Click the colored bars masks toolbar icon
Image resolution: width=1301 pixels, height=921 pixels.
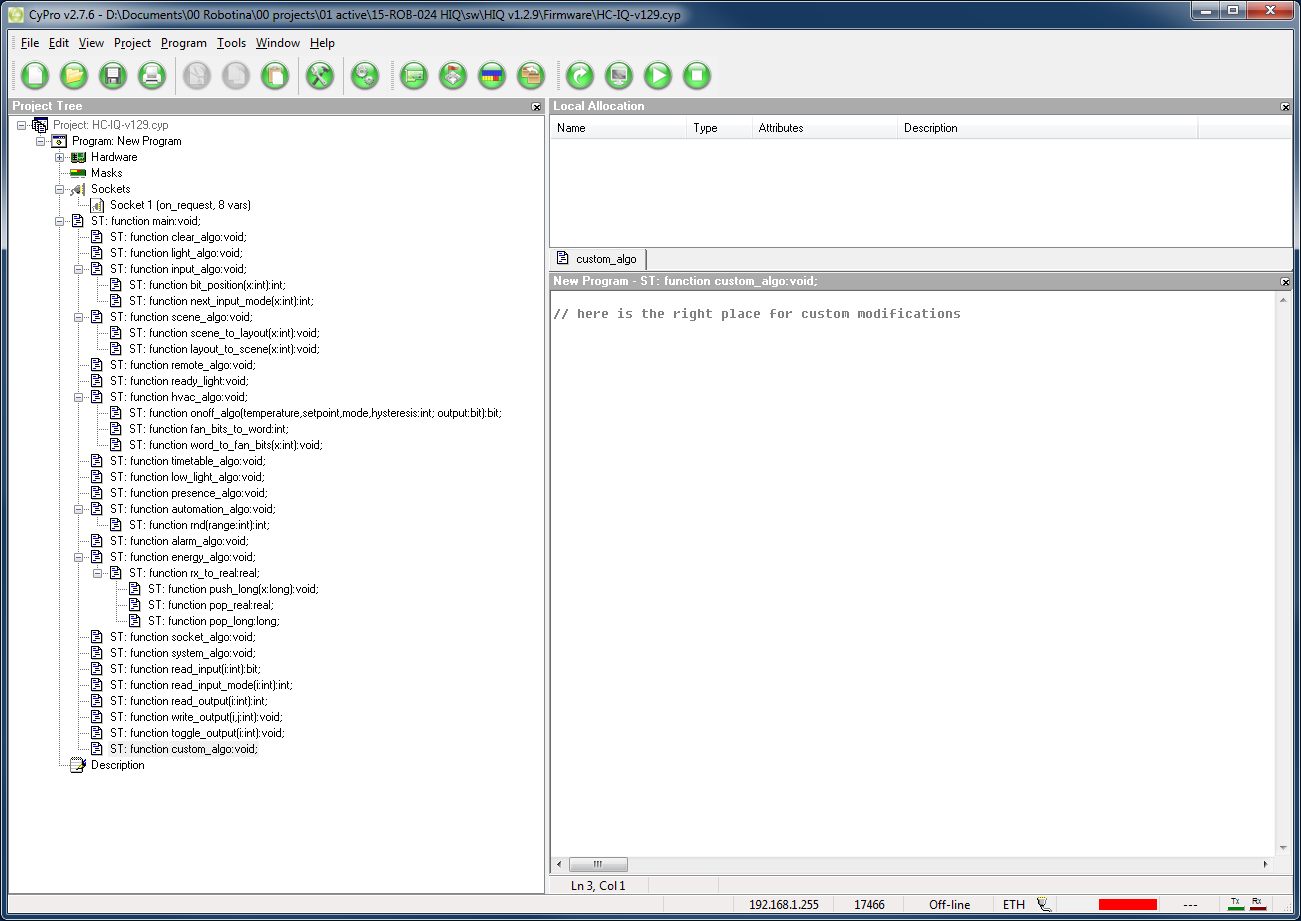click(x=492, y=75)
